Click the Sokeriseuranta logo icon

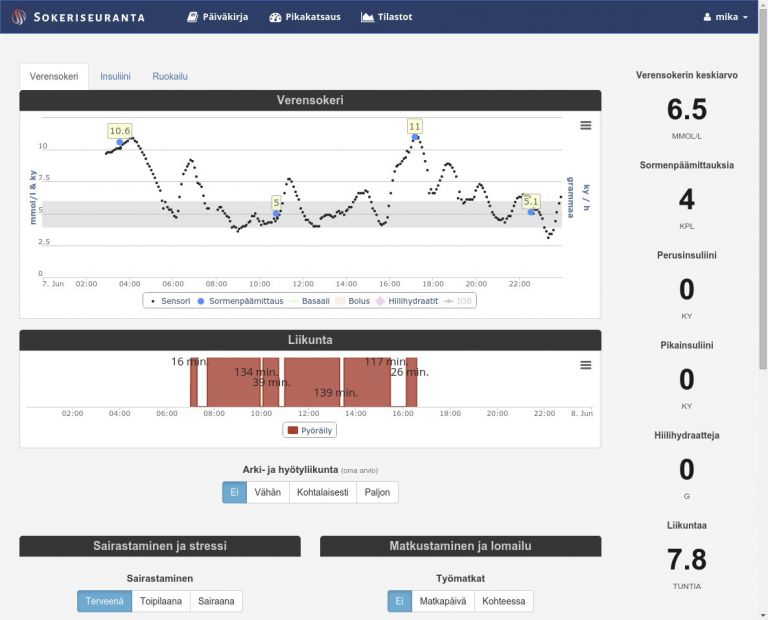point(19,17)
